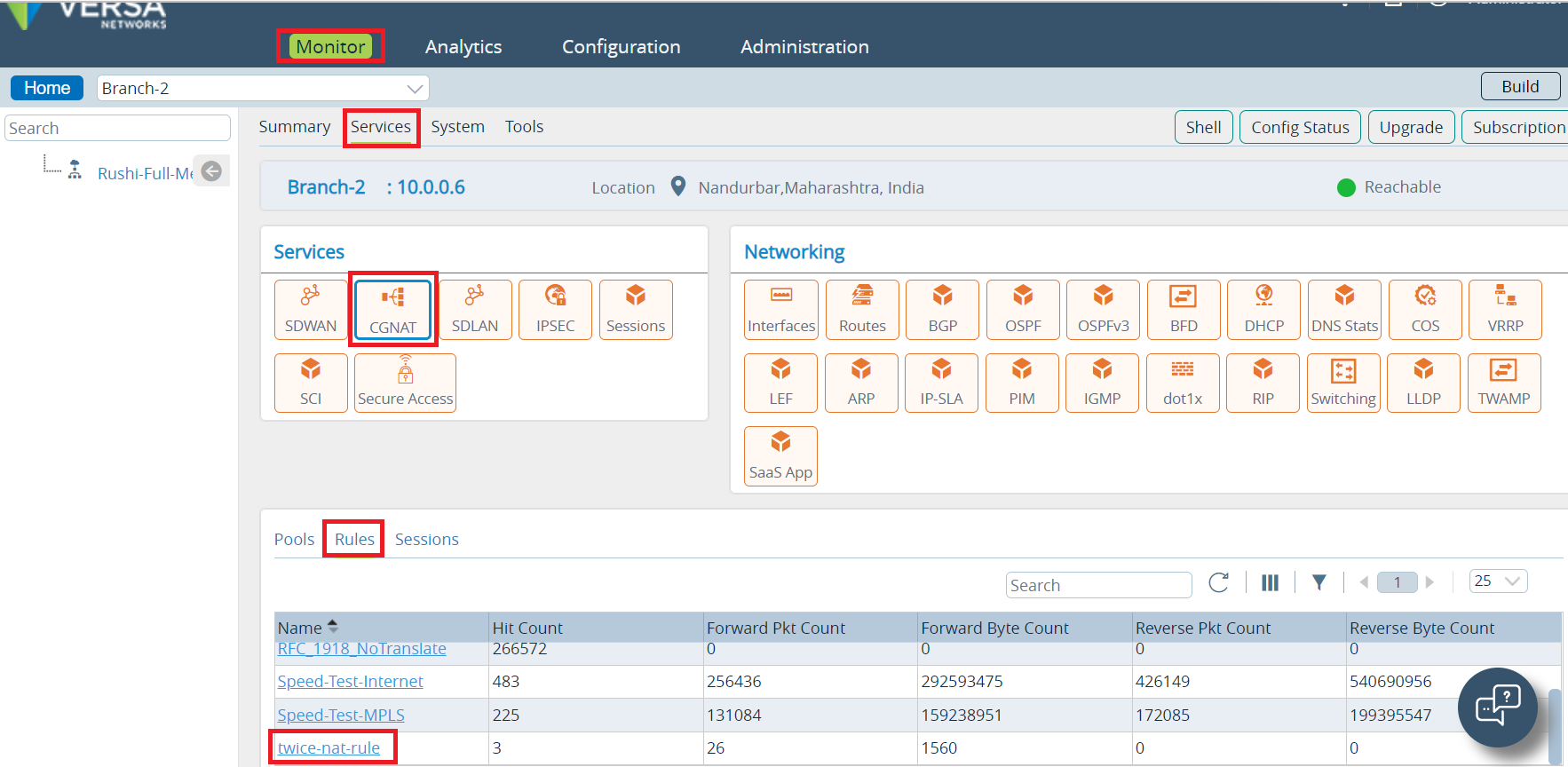Open the table filter icon
The height and width of the screenshot is (767, 1568).
[1319, 582]
